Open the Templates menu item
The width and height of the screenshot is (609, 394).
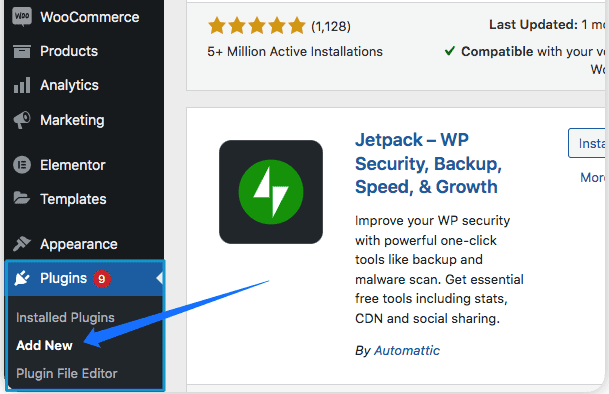click(84, 199)
